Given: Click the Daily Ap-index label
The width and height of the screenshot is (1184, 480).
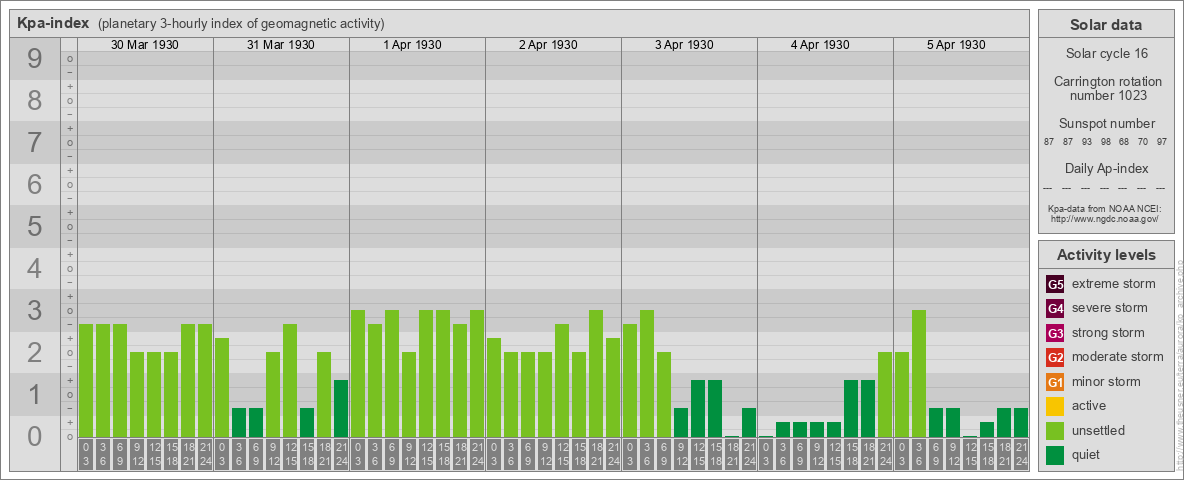Looking at the screenshot, I should 1106,168.
